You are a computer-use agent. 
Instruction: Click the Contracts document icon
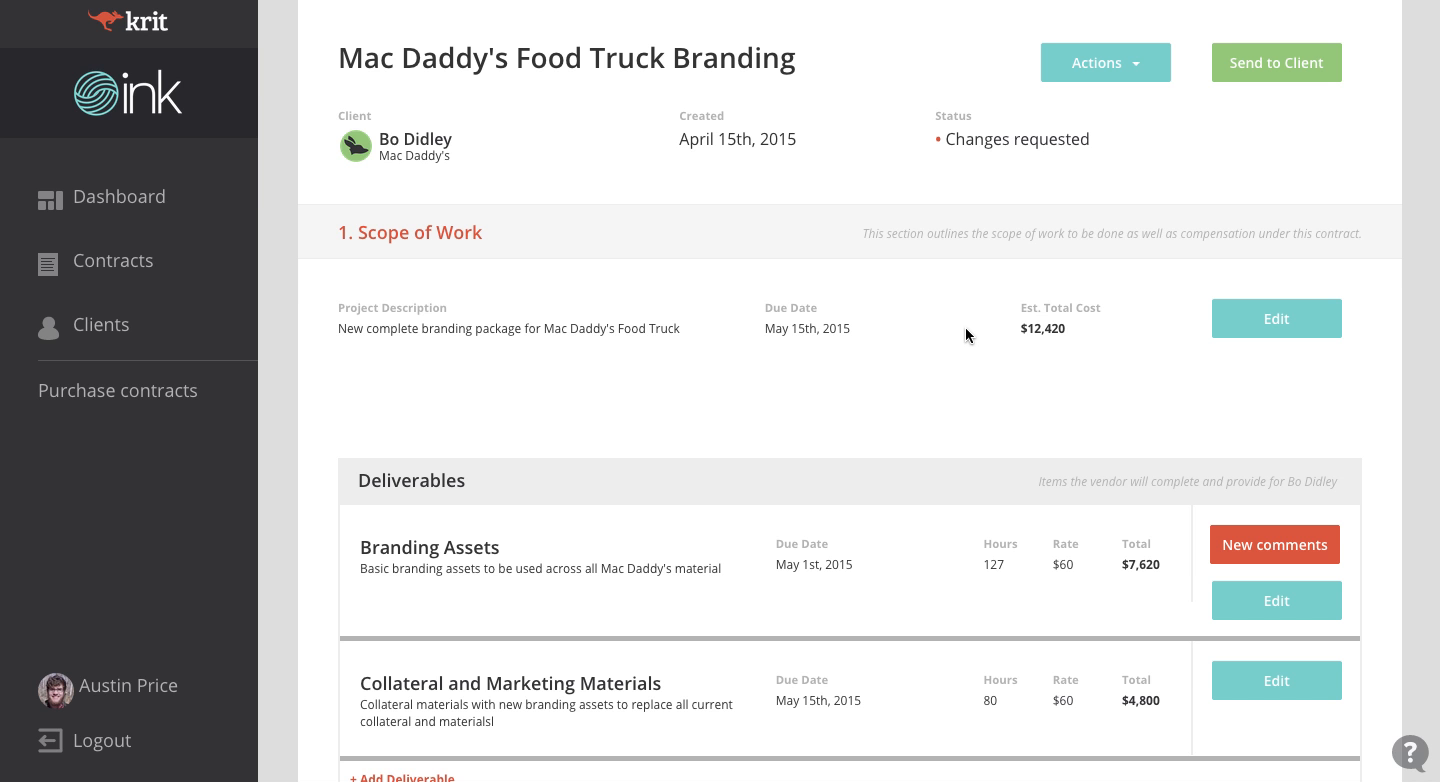click(48, 264)
